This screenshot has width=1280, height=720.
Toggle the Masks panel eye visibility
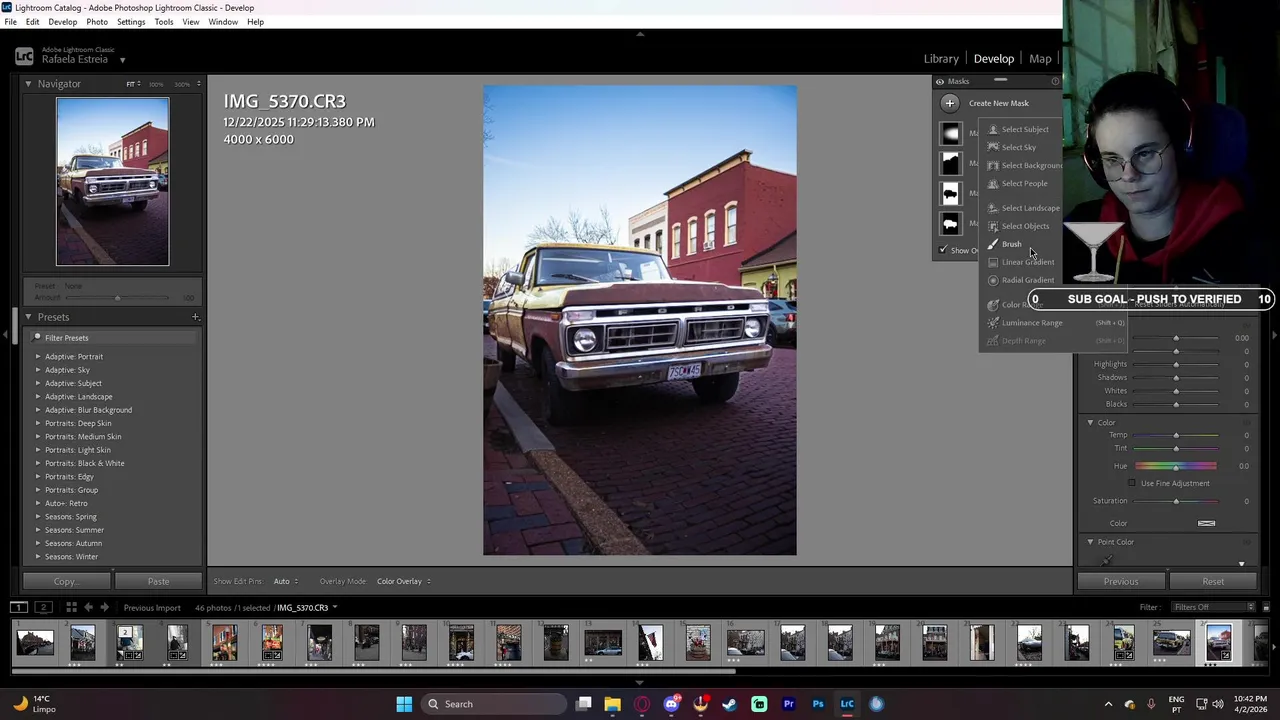click(940, 81)
